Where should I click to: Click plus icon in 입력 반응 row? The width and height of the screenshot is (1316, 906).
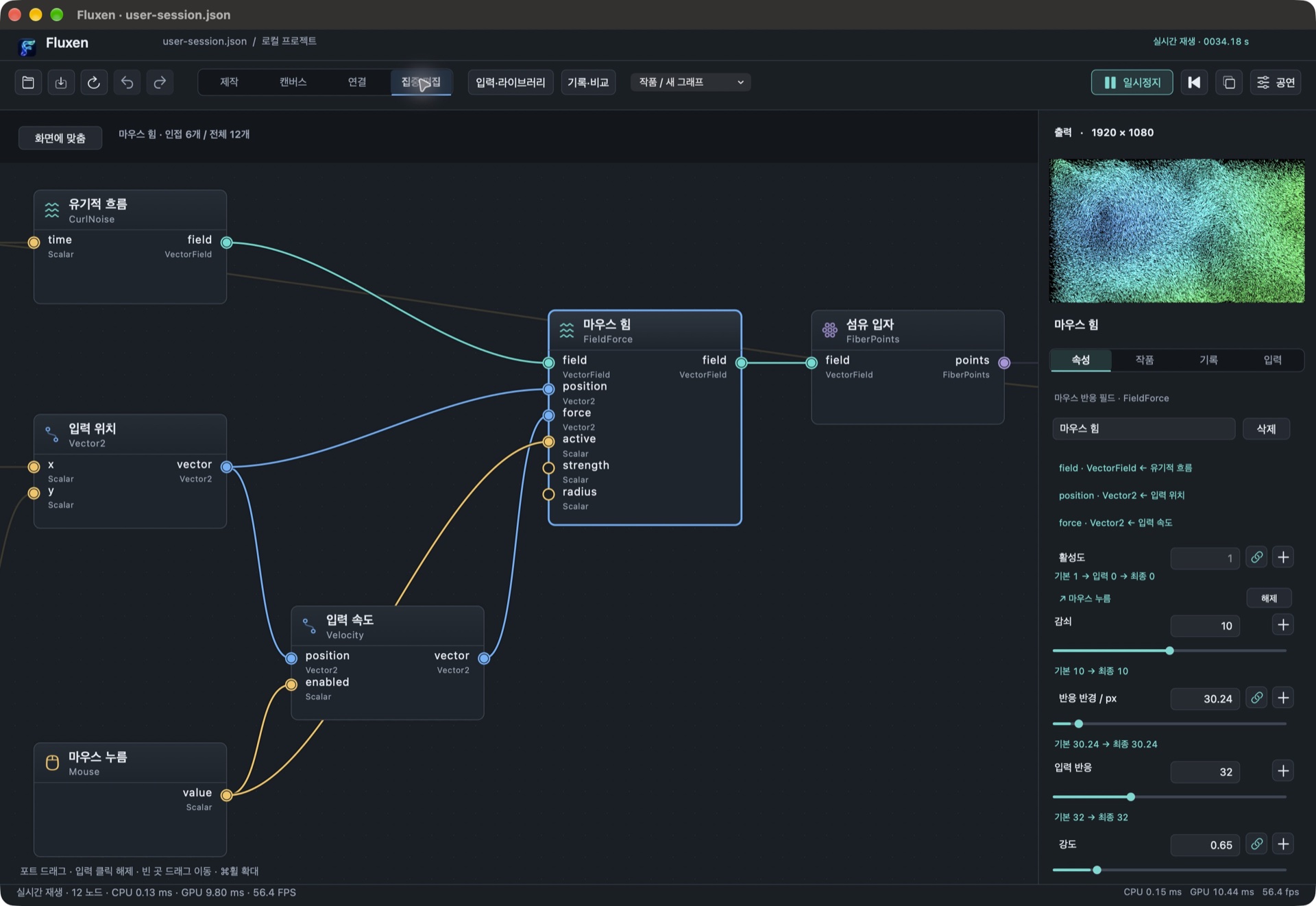click(x=1283, y=771)
